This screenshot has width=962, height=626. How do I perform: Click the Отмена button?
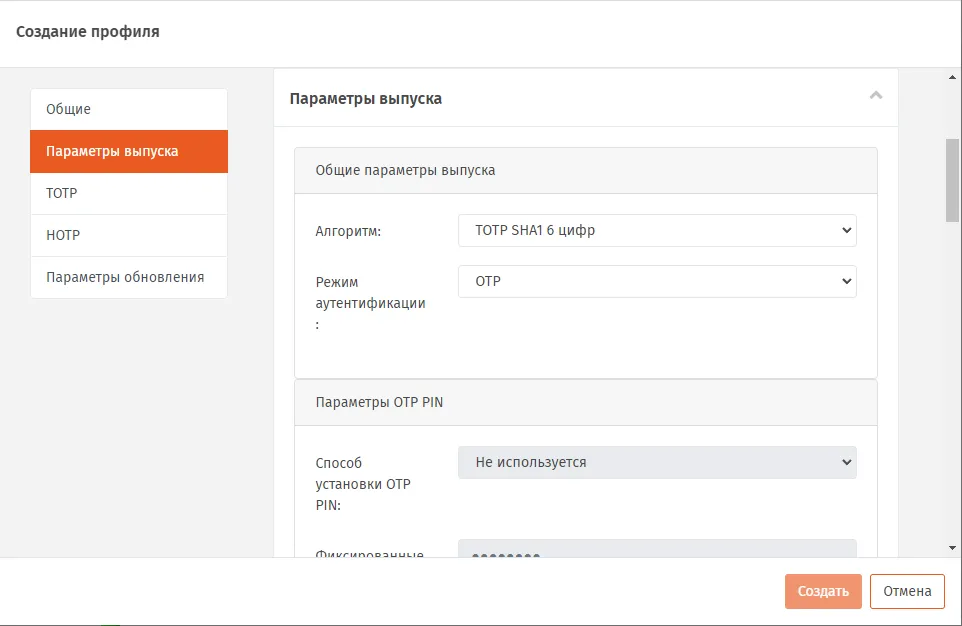pyautogui.click(x=907, y=592)
